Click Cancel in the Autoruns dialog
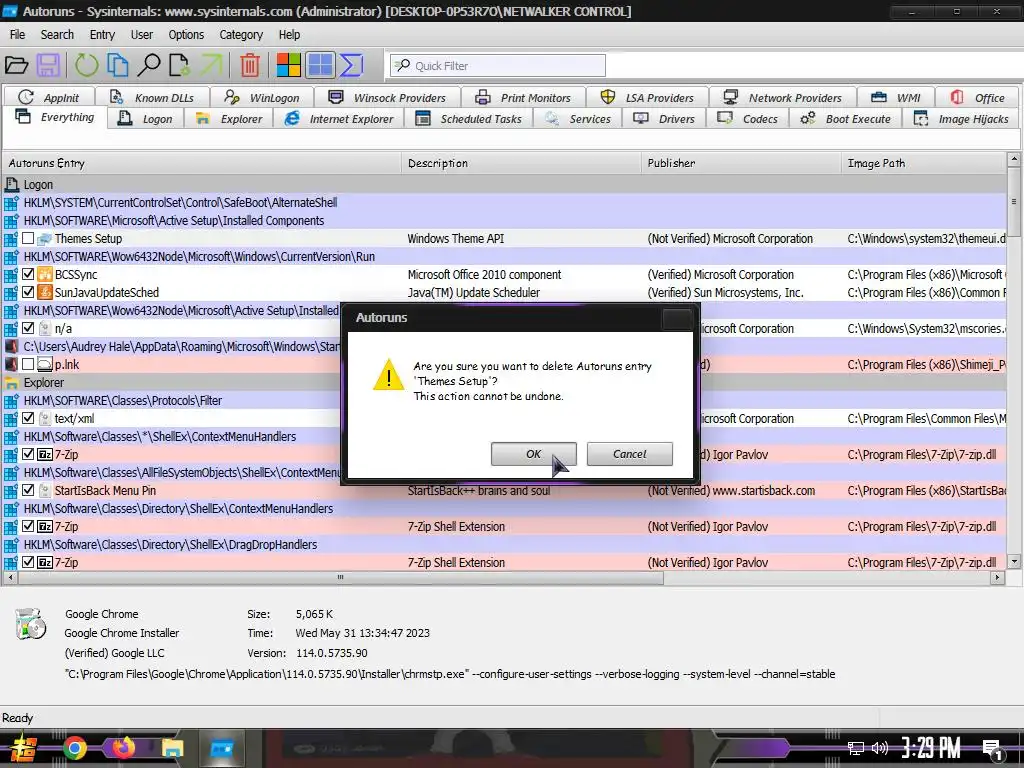 (x=630, y=454)
